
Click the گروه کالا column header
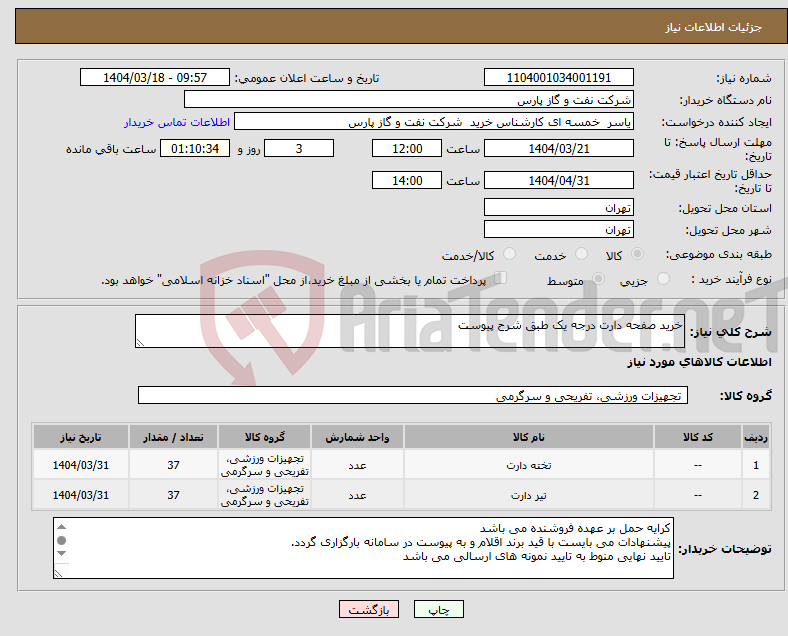pos(264,437)
